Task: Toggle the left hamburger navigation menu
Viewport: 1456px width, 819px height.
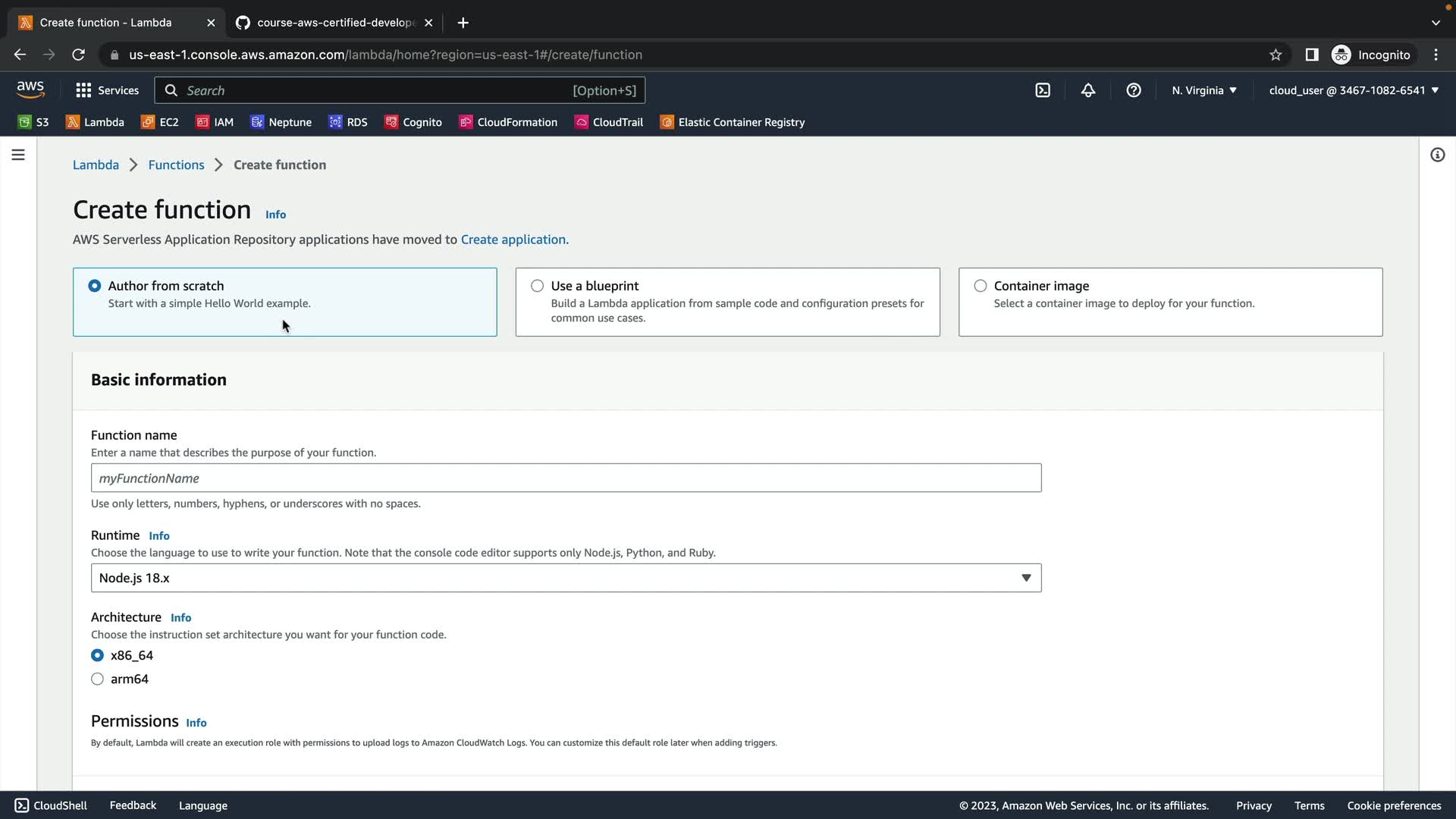Action: tap(18, 155)
